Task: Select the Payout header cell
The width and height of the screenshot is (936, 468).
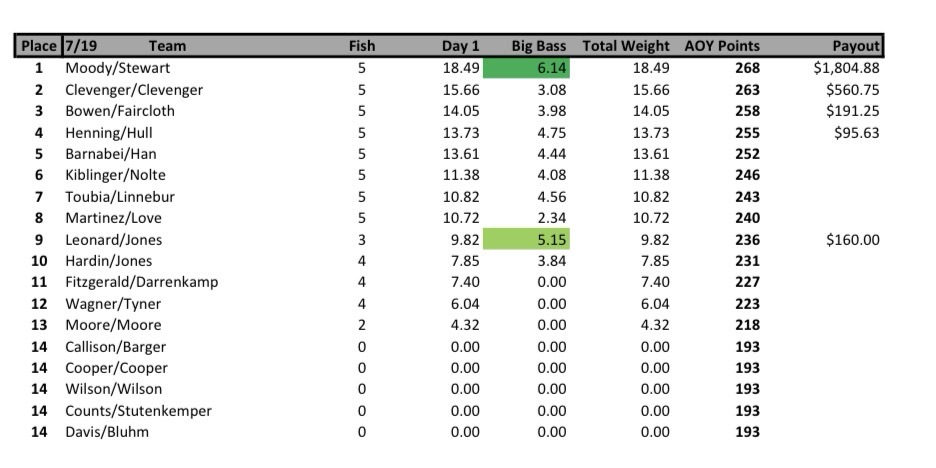Action: point(856,46)
